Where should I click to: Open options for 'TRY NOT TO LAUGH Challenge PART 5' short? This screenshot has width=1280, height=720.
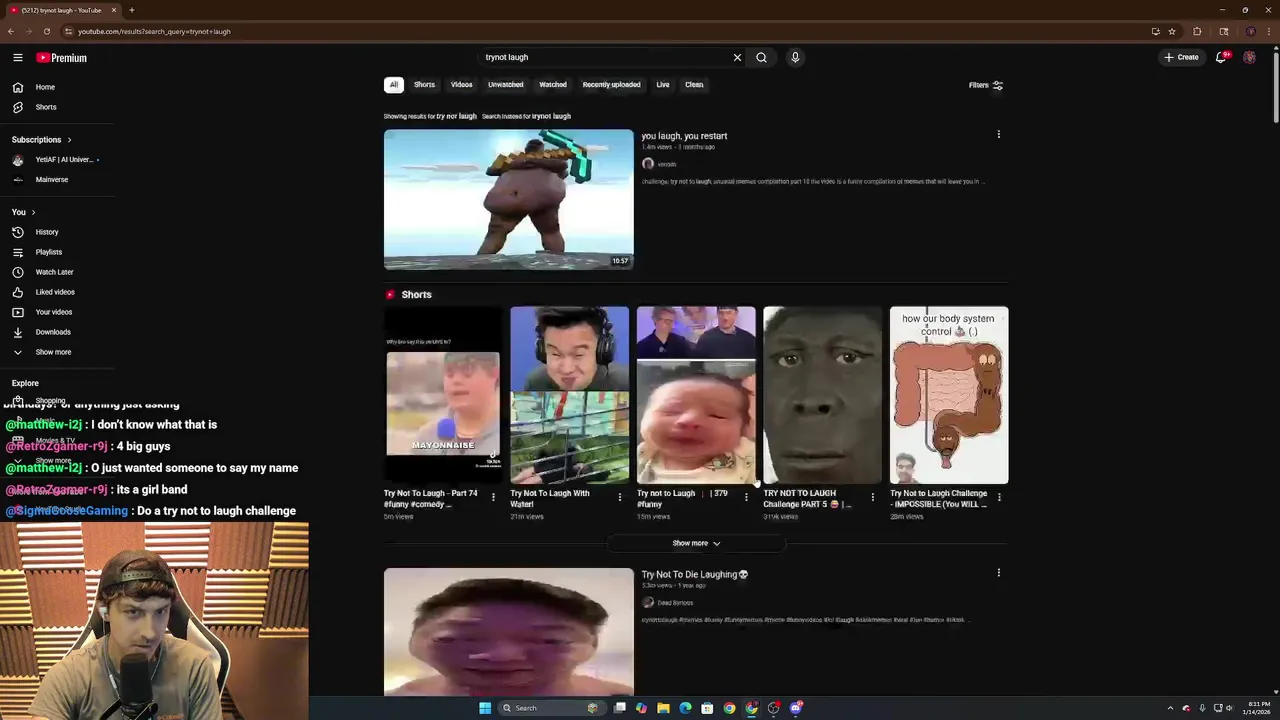tap(872, 497)
